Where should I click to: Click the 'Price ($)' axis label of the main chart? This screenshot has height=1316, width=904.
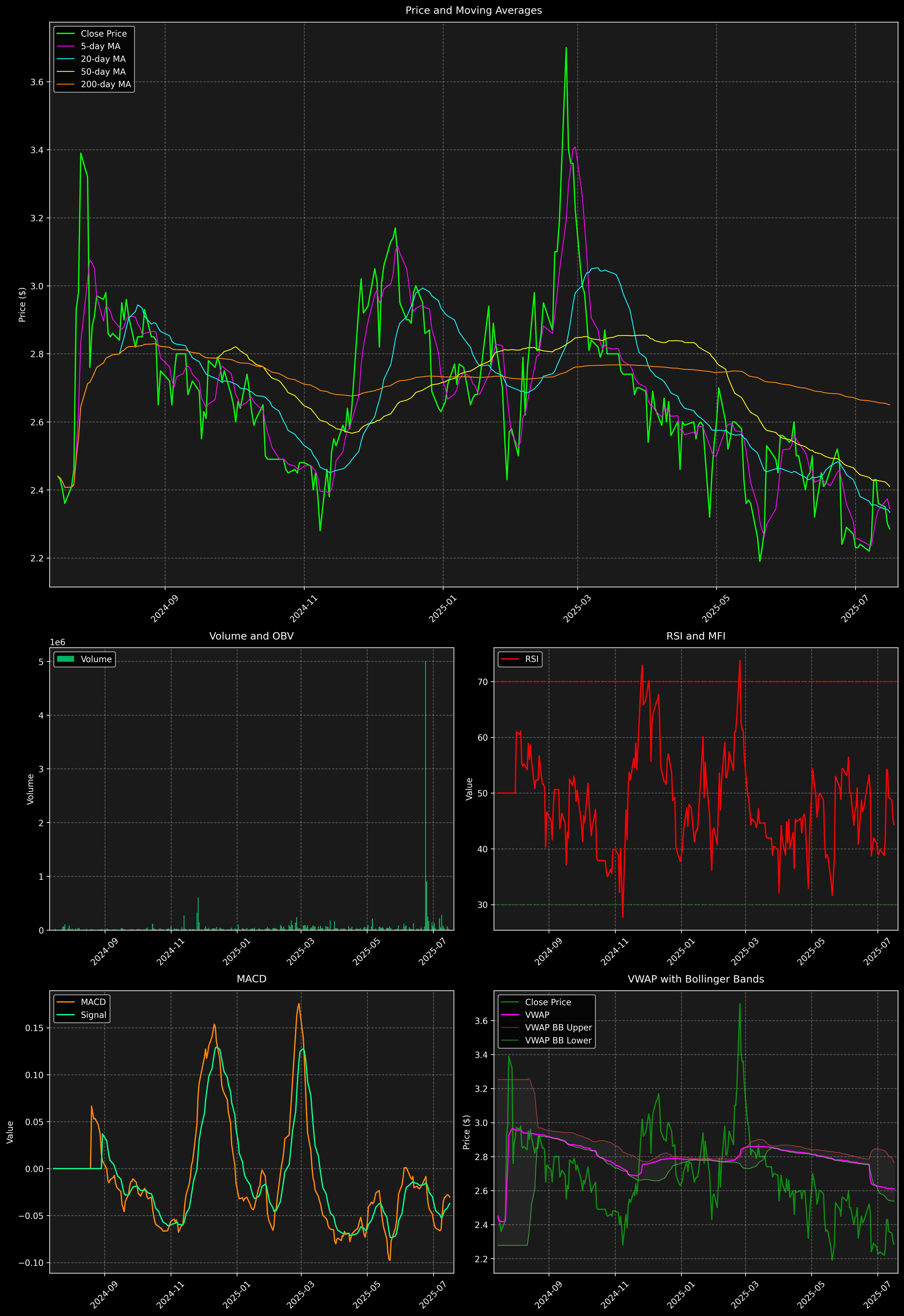(22, 305)
